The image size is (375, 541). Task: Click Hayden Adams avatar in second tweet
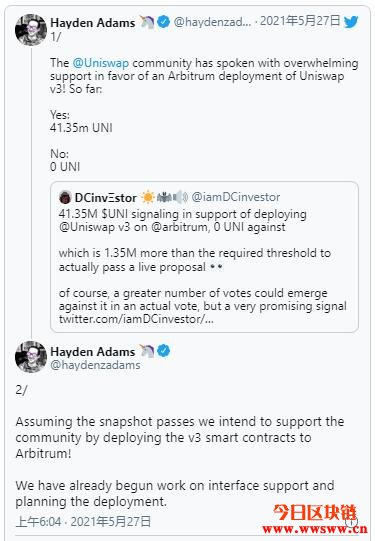(31, 357)
